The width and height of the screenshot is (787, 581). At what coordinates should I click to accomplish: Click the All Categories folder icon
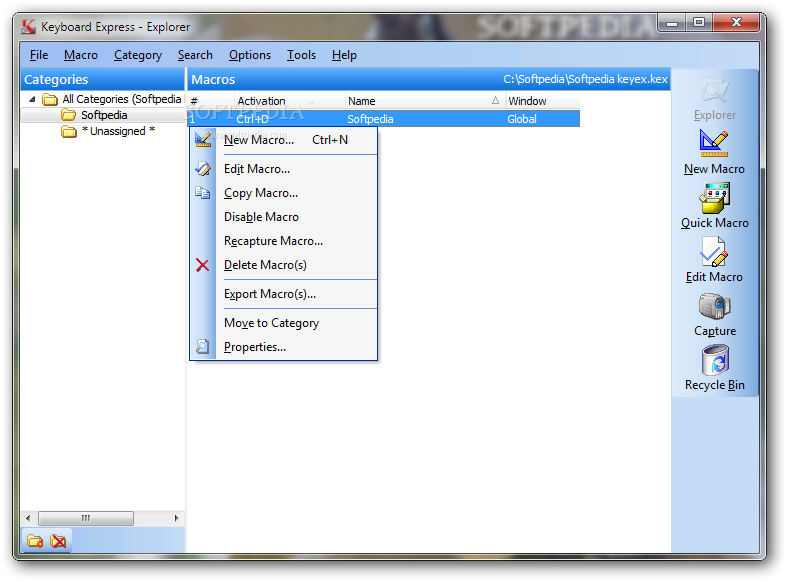click(50, 99)
